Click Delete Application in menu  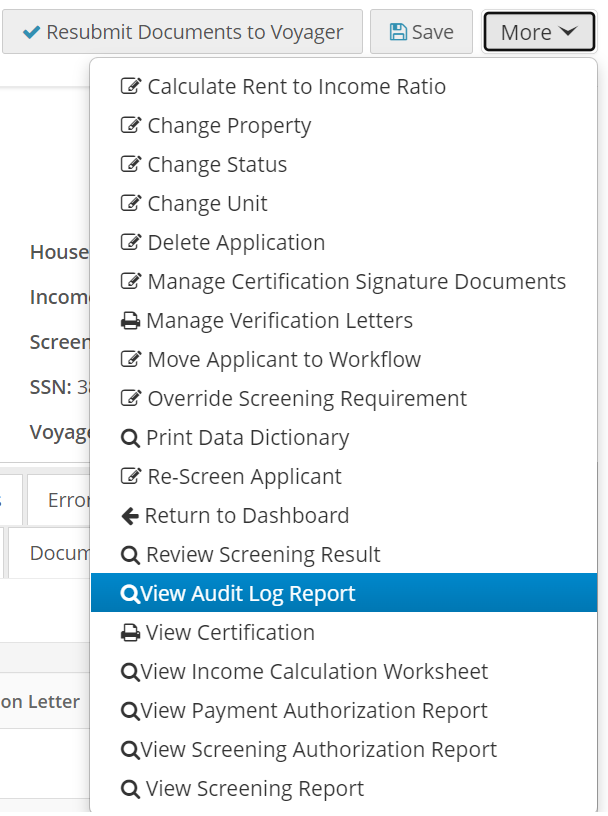(x=236, y=243)
